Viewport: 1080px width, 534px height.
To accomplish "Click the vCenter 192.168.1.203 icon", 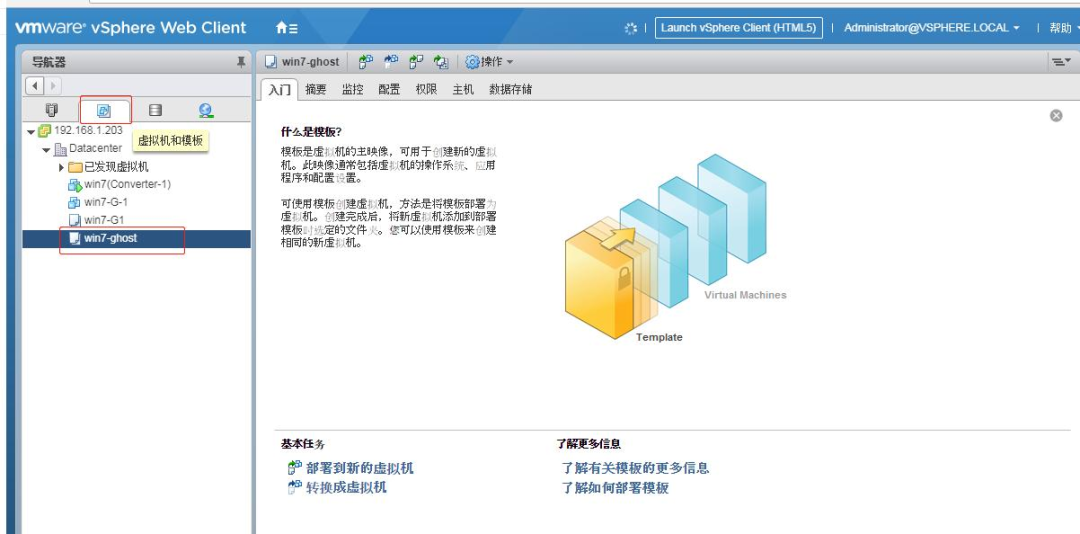I will 45,130.
